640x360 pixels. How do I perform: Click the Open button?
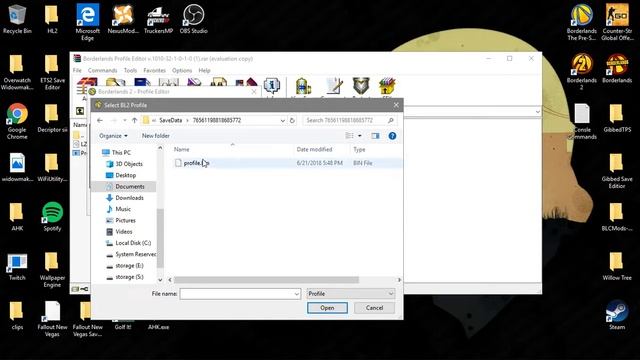click(327, 308)
